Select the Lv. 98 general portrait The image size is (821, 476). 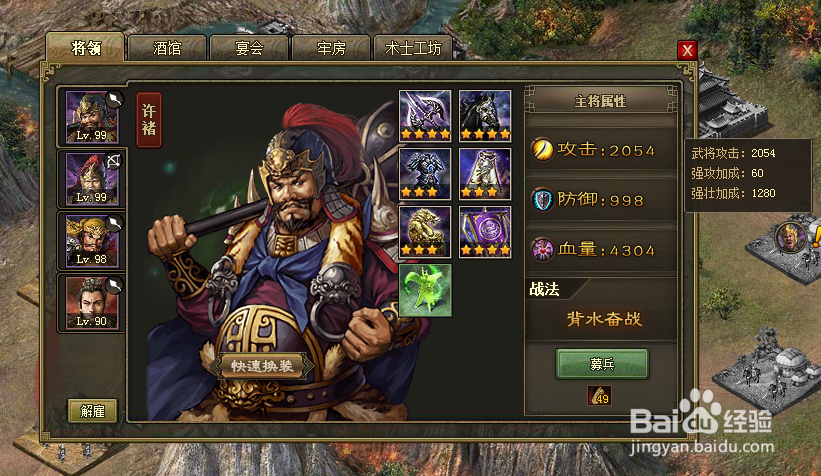pos(92,241)
